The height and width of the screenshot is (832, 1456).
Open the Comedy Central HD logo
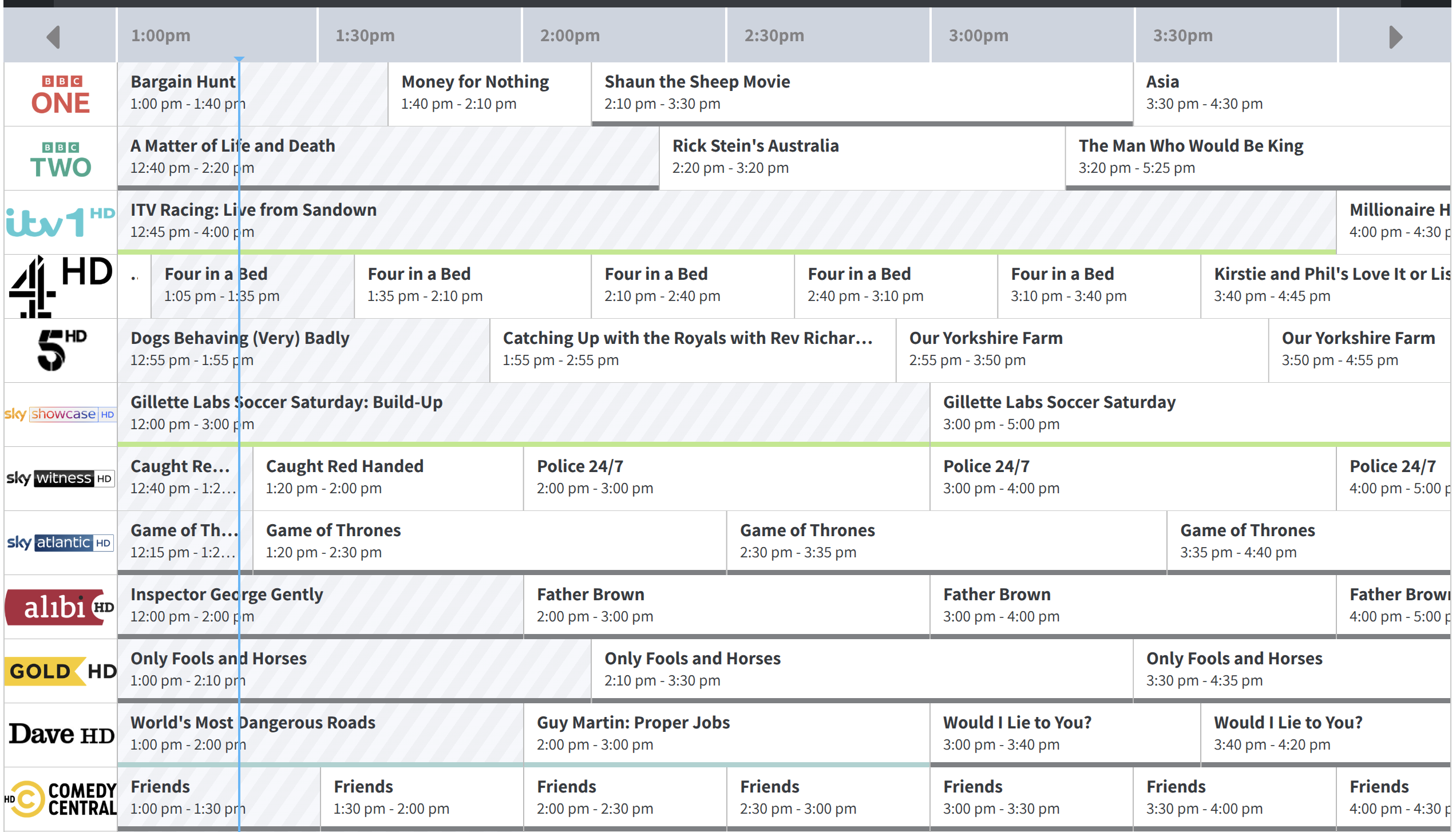pos(60,799)
